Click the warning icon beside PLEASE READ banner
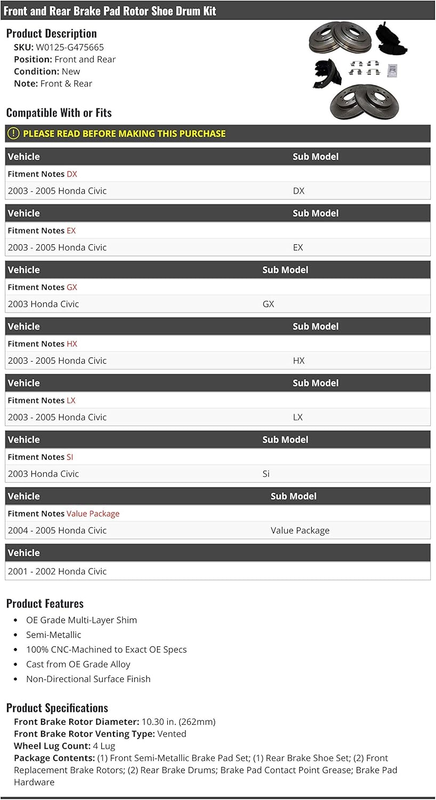Screen dimensions: 436x800 14,134
